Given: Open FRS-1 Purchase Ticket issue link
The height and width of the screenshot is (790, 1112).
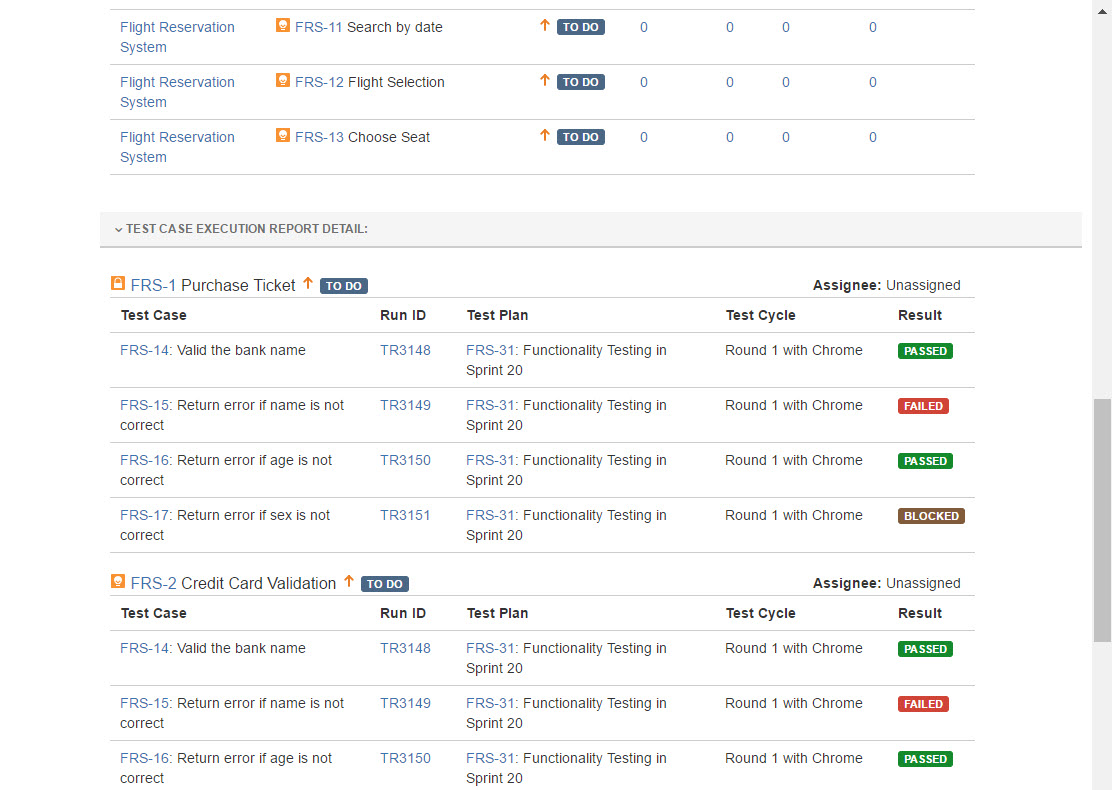Looking at the screenshot, I should coord(153,285).
